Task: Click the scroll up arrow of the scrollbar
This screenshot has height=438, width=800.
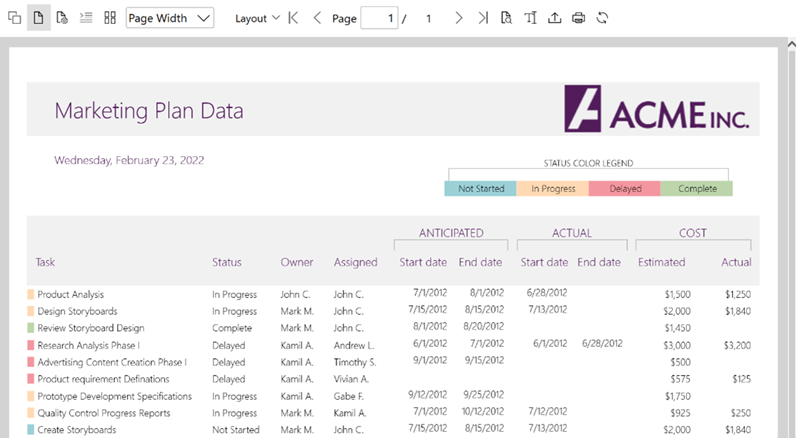Action: point(791,44)
